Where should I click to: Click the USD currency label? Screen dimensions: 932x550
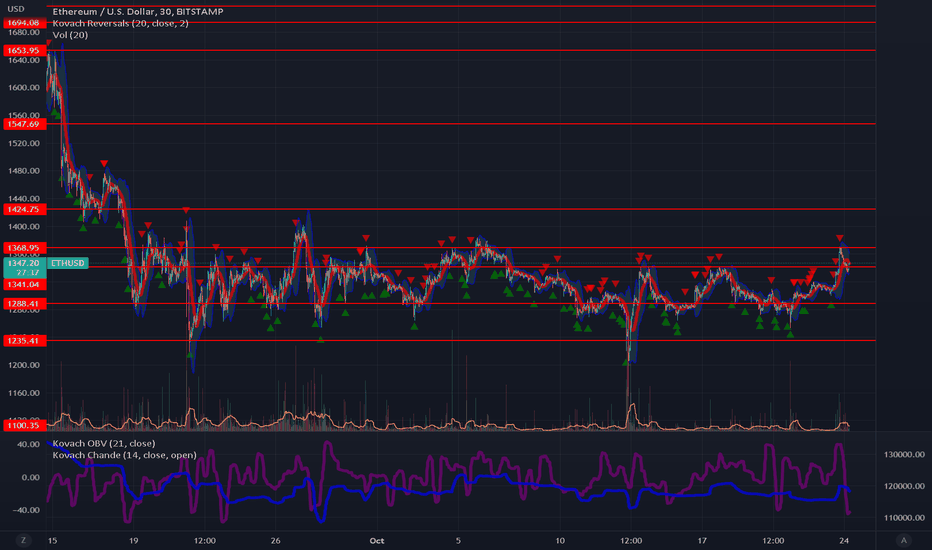point(16,9)
